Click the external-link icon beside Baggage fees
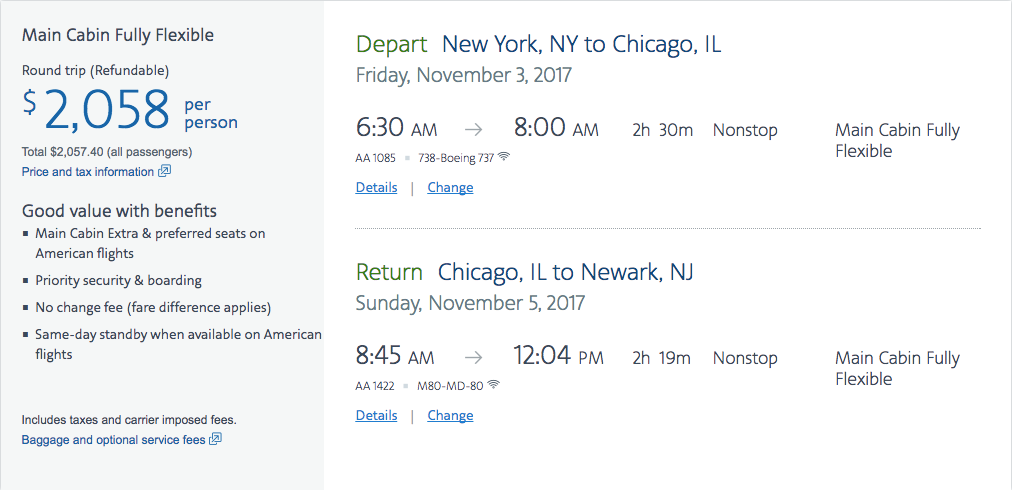Image resolution: width=1012 pixels, height=490 pixels. pyautogui.click(x=215, y=440)
